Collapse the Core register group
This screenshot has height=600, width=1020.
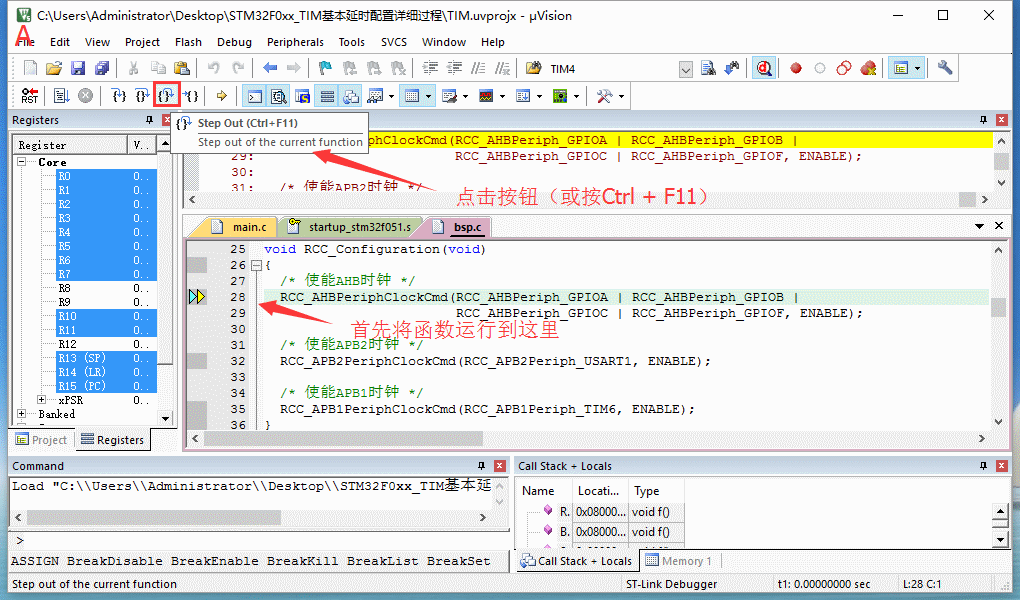tap(21, 161)
